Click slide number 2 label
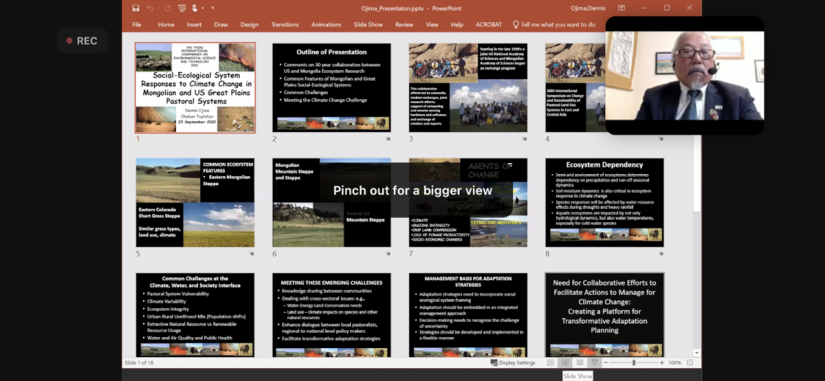The image size is (825, 381). pos(275,139)
